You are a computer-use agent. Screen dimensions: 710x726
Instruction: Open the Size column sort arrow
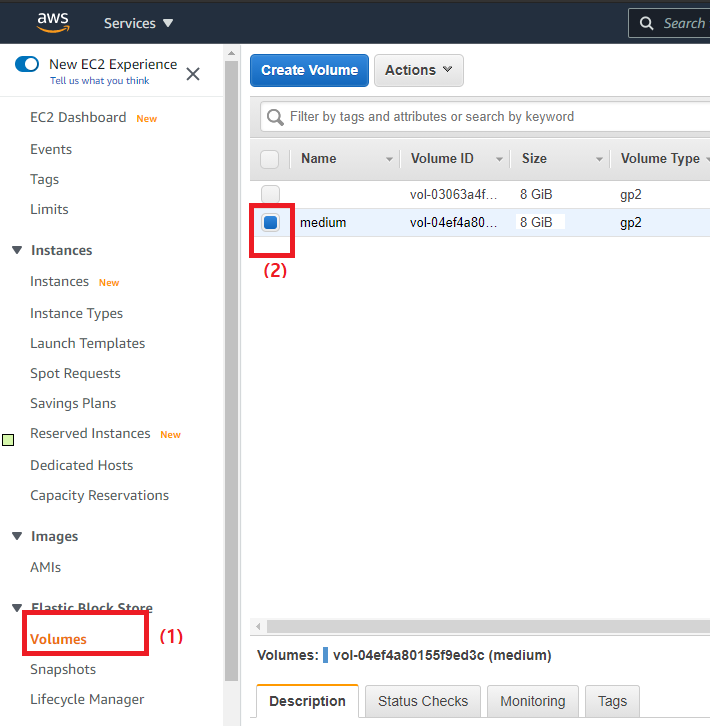pos(599,159)
